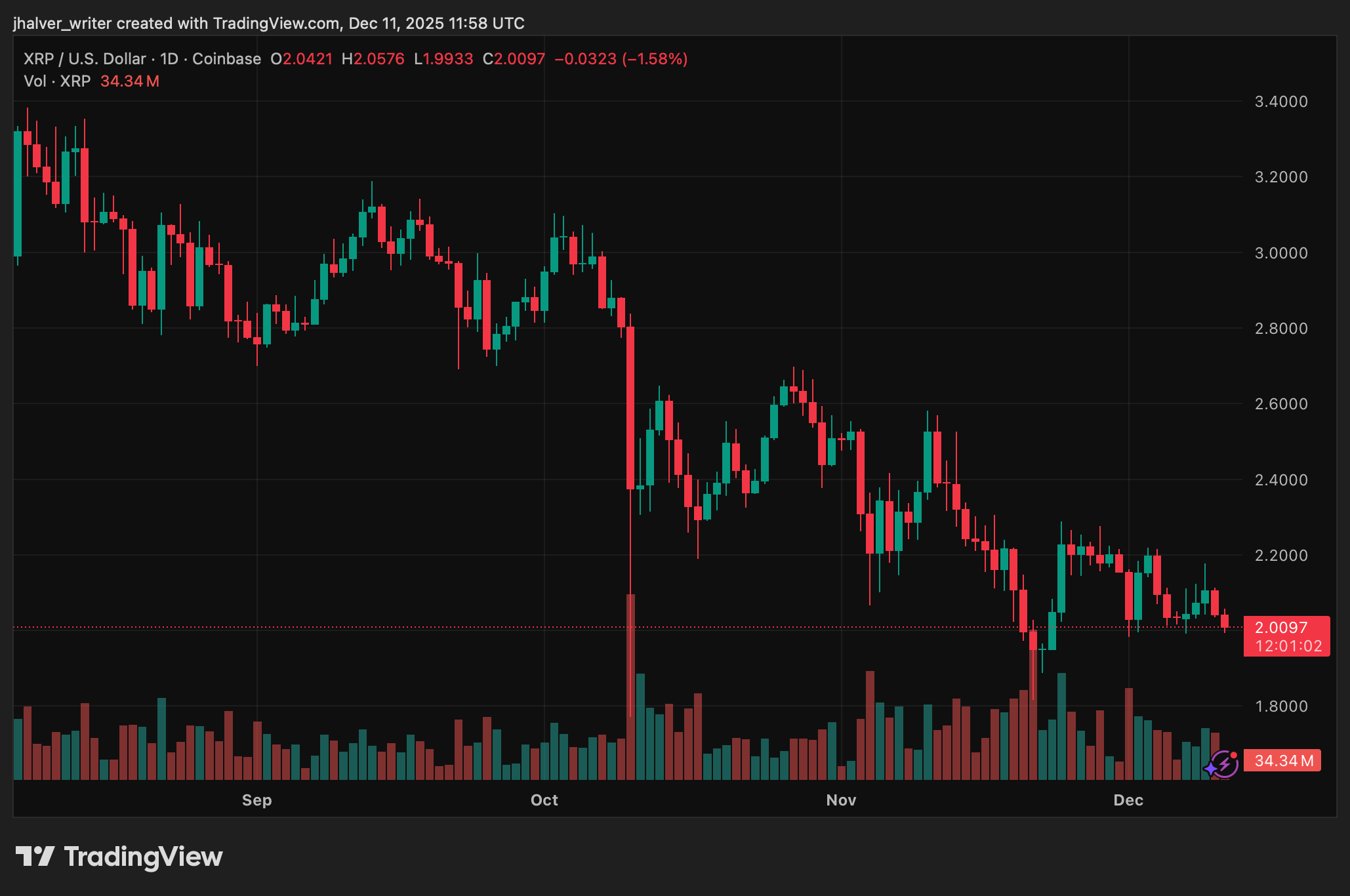The image size is (1350, 896).
Task: Click the 3.0000 price scale label
Action: click(1280, 253)
